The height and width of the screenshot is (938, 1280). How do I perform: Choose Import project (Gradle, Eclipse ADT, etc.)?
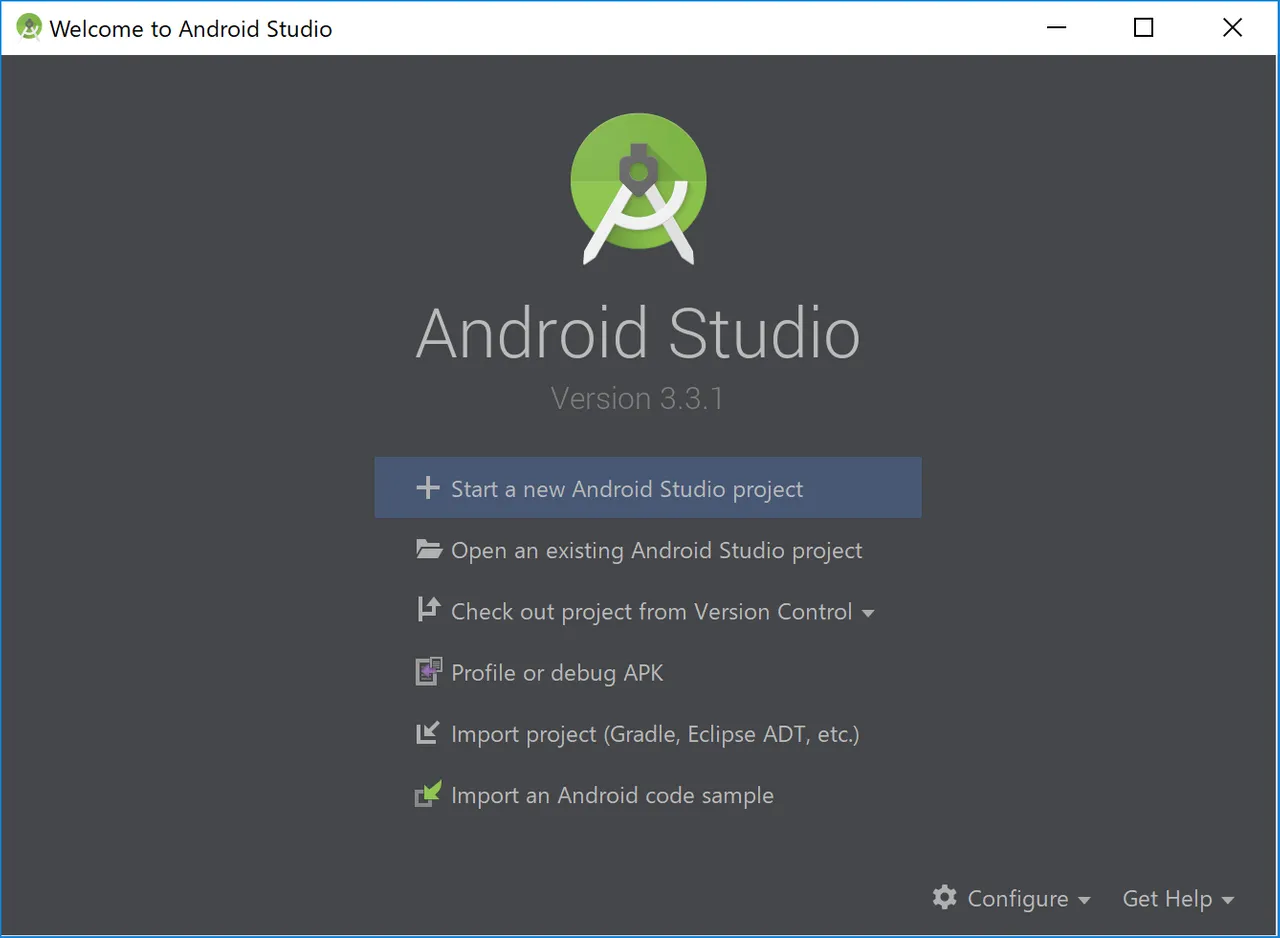pos(648,733)
